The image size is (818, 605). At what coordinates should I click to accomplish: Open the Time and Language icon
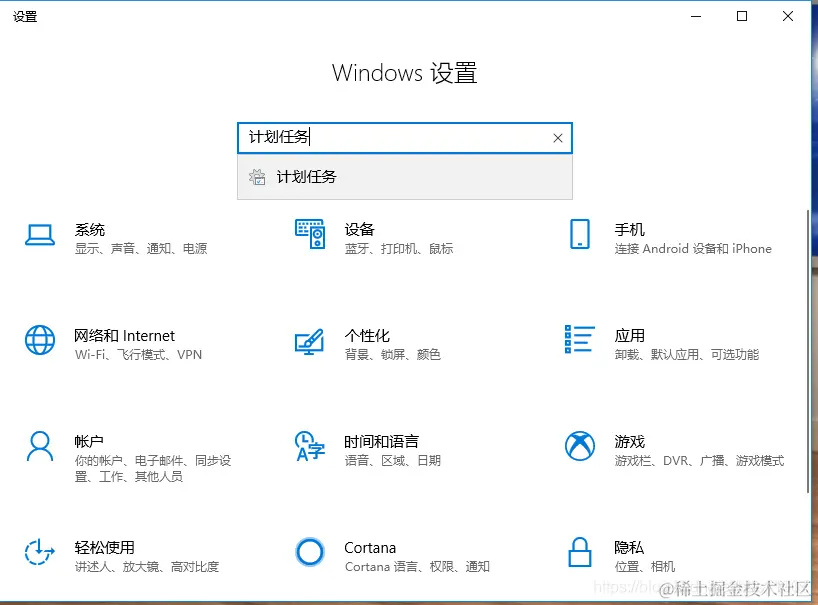[x=310, y=446]
